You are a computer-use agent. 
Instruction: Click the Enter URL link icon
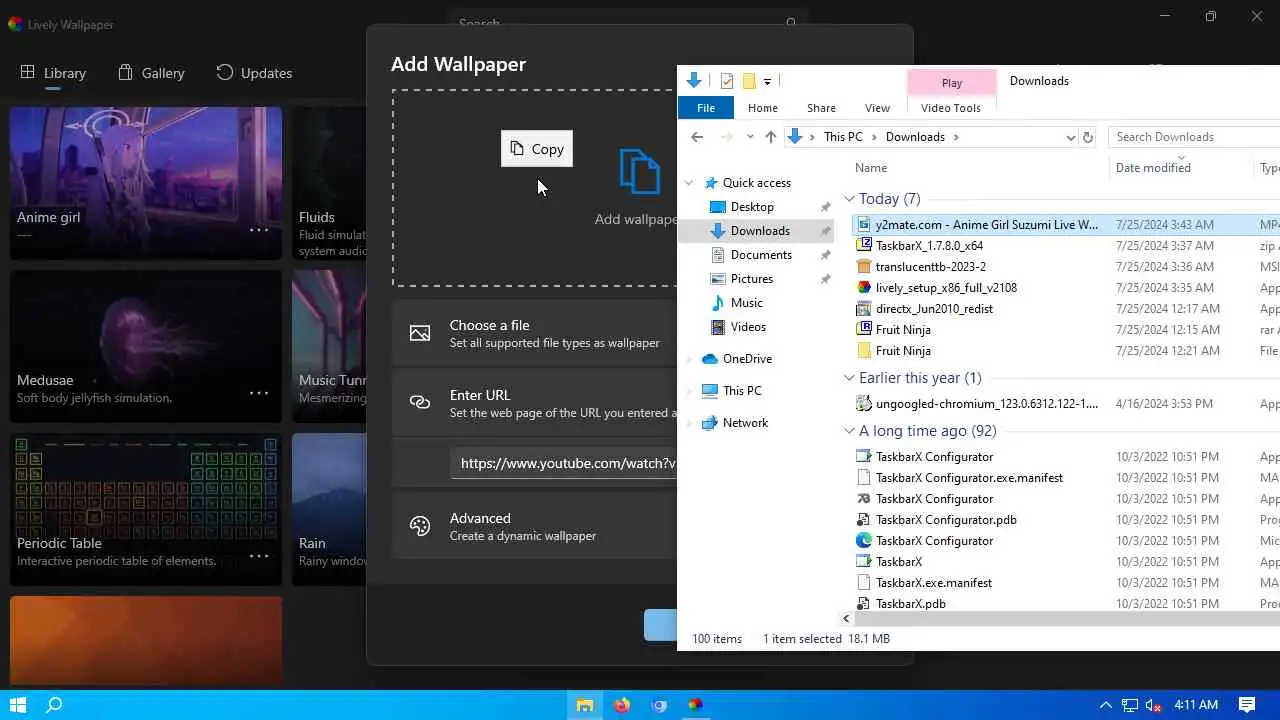point(420,402)
